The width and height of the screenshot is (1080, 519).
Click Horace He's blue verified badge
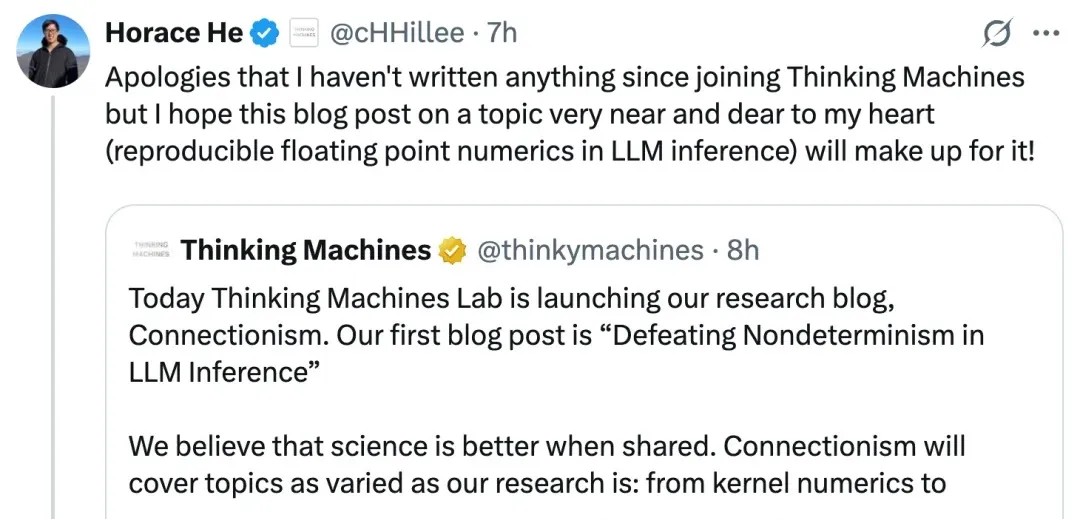click(264, 34)
